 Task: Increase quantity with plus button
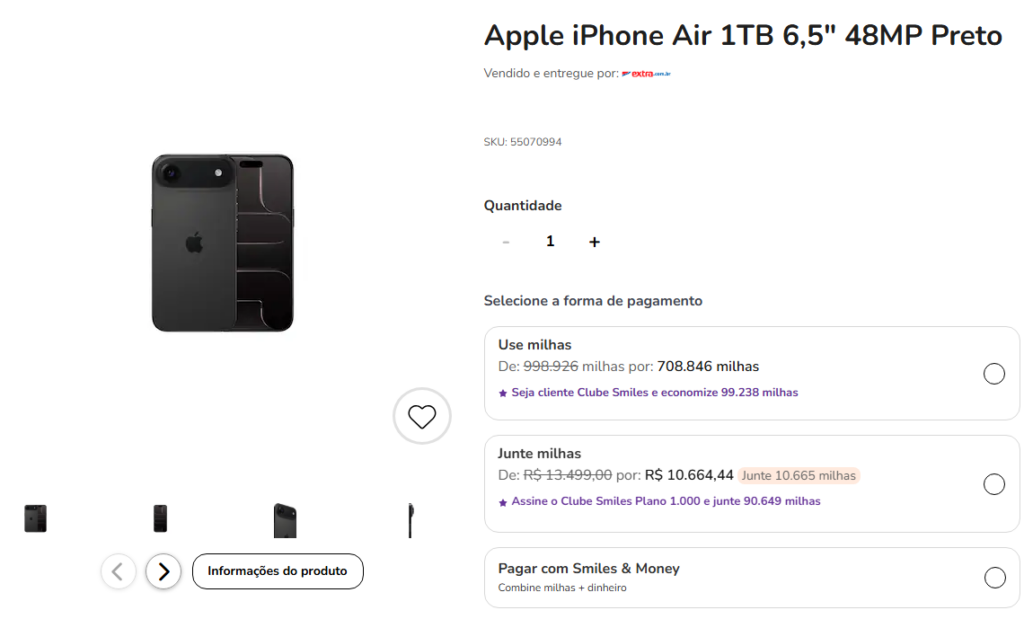[594, 242]
